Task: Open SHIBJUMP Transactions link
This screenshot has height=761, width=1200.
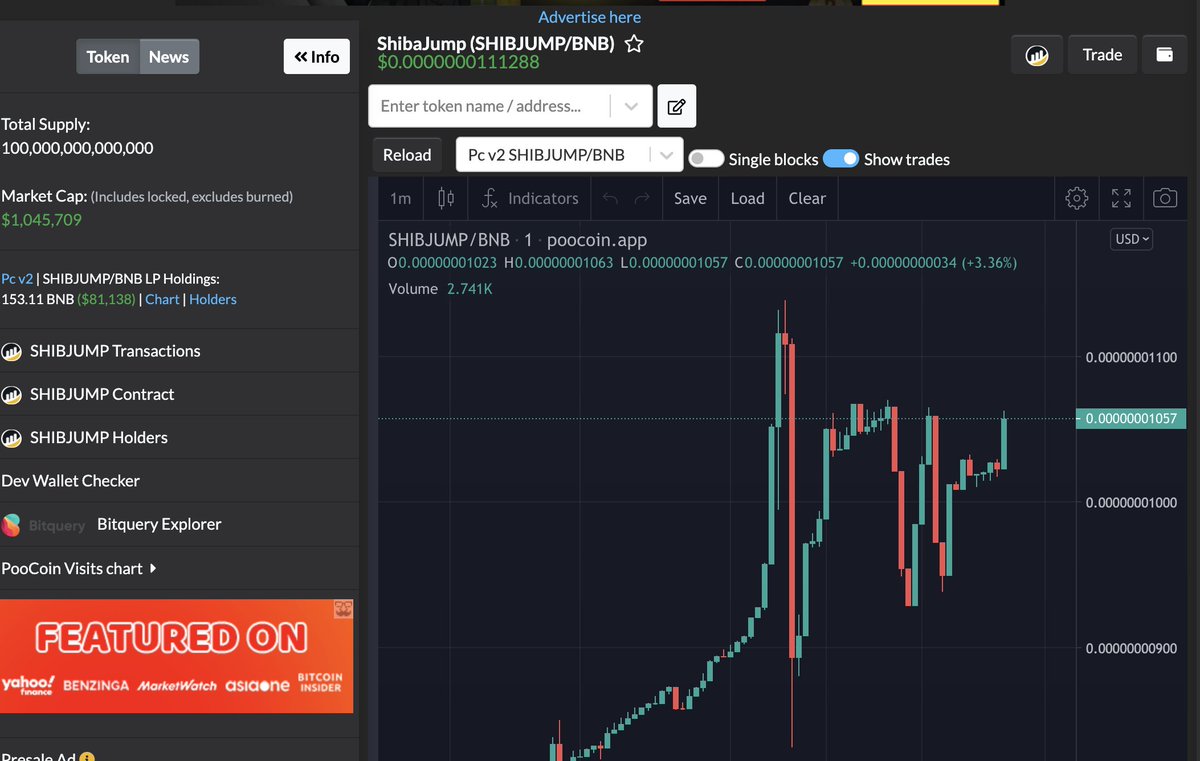Action: point(115,351)
